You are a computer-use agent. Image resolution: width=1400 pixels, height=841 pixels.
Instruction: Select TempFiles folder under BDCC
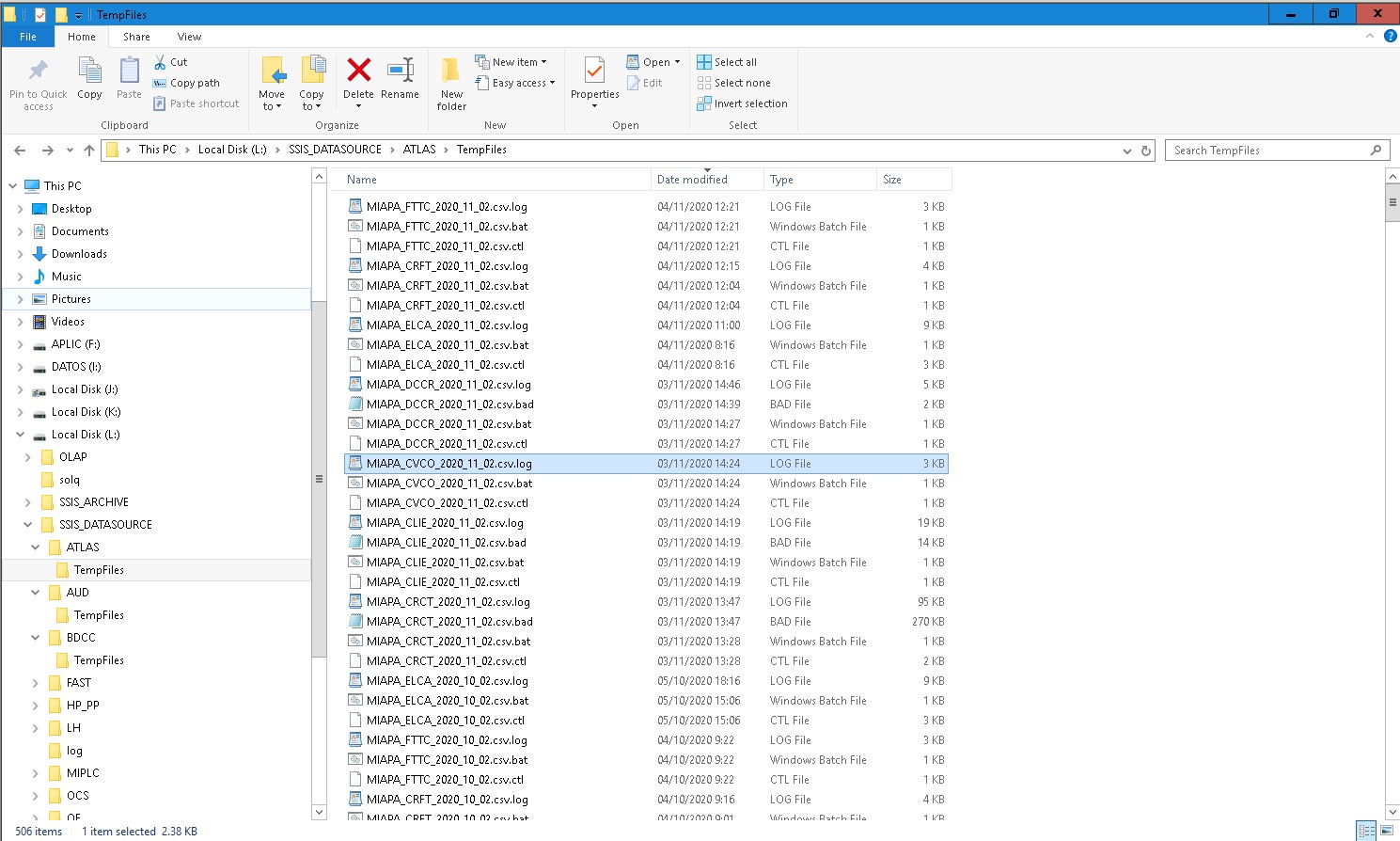pos(99,660)
